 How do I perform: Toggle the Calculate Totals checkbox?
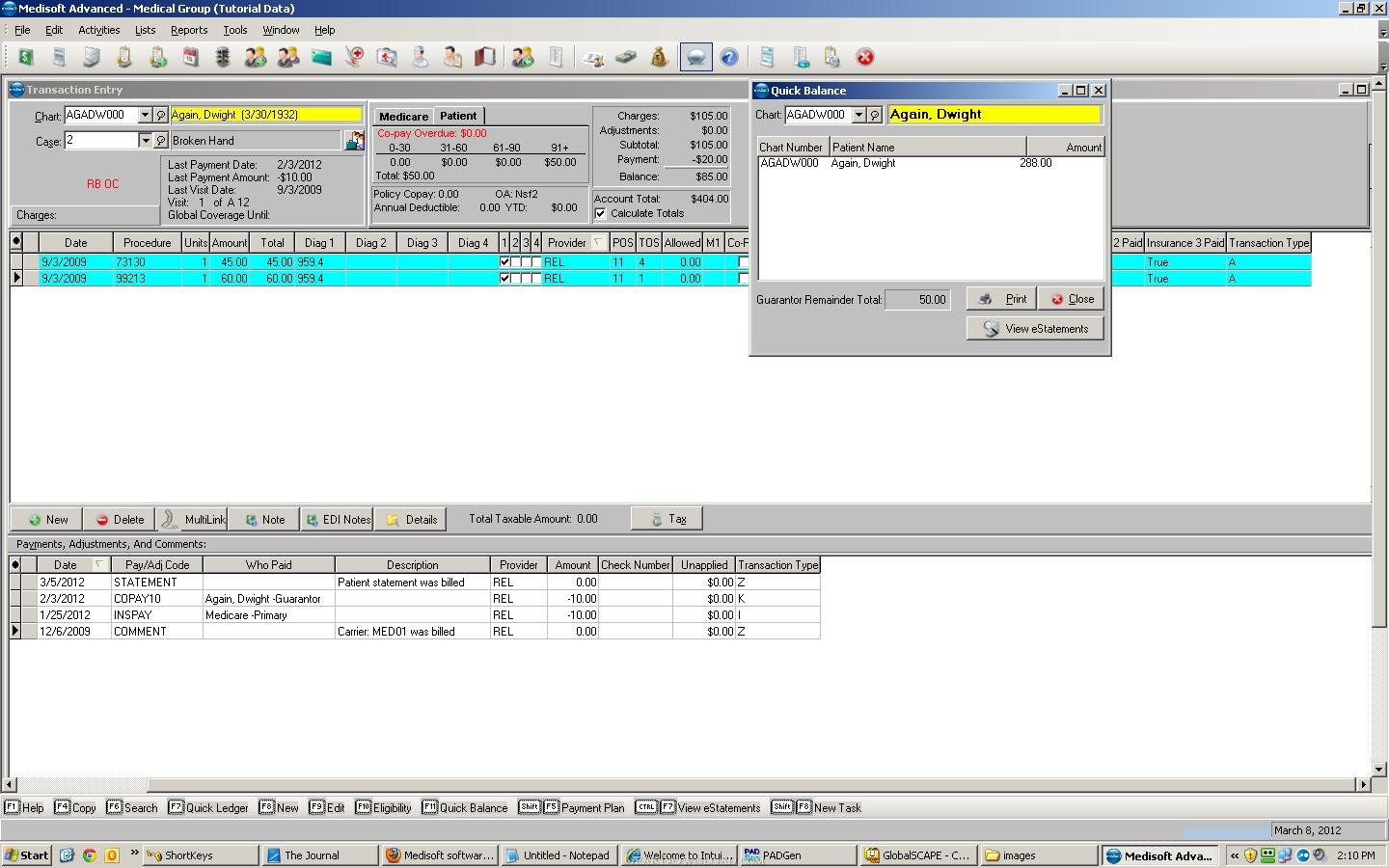click(x=601, y=213)
